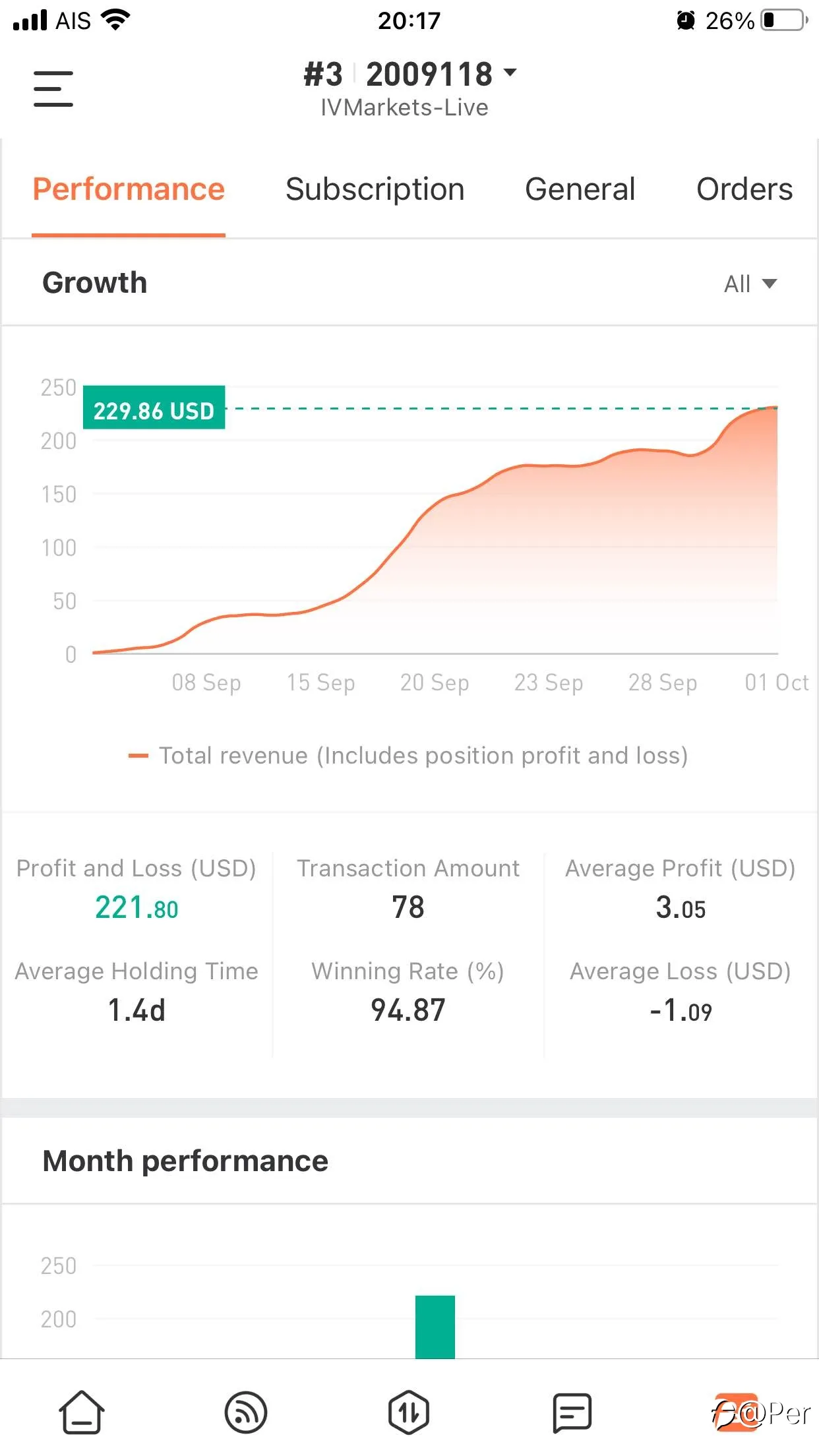The image size is (819, 1456).
Task: Tap the green month performance bar
Action: [x=435, y=1327]
